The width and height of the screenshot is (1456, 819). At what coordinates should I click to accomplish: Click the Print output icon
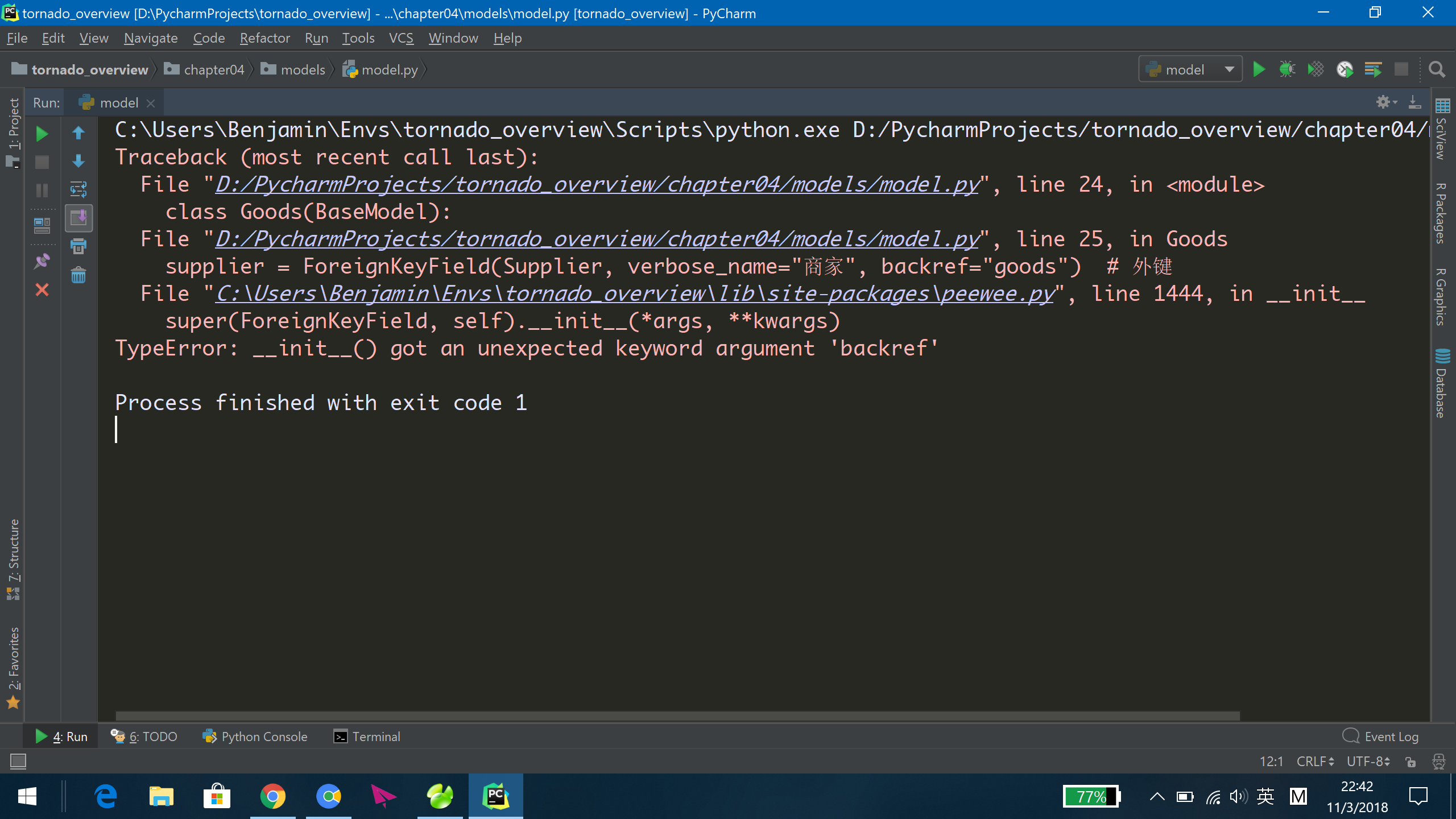click(x=78, y=247)
